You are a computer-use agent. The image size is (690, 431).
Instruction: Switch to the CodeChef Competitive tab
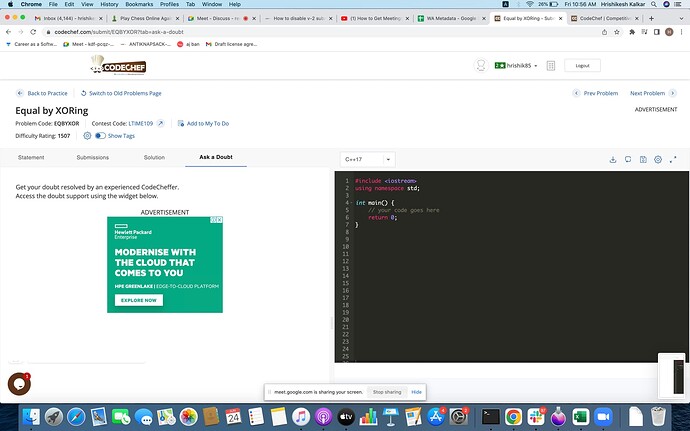(x=604, y=18)
